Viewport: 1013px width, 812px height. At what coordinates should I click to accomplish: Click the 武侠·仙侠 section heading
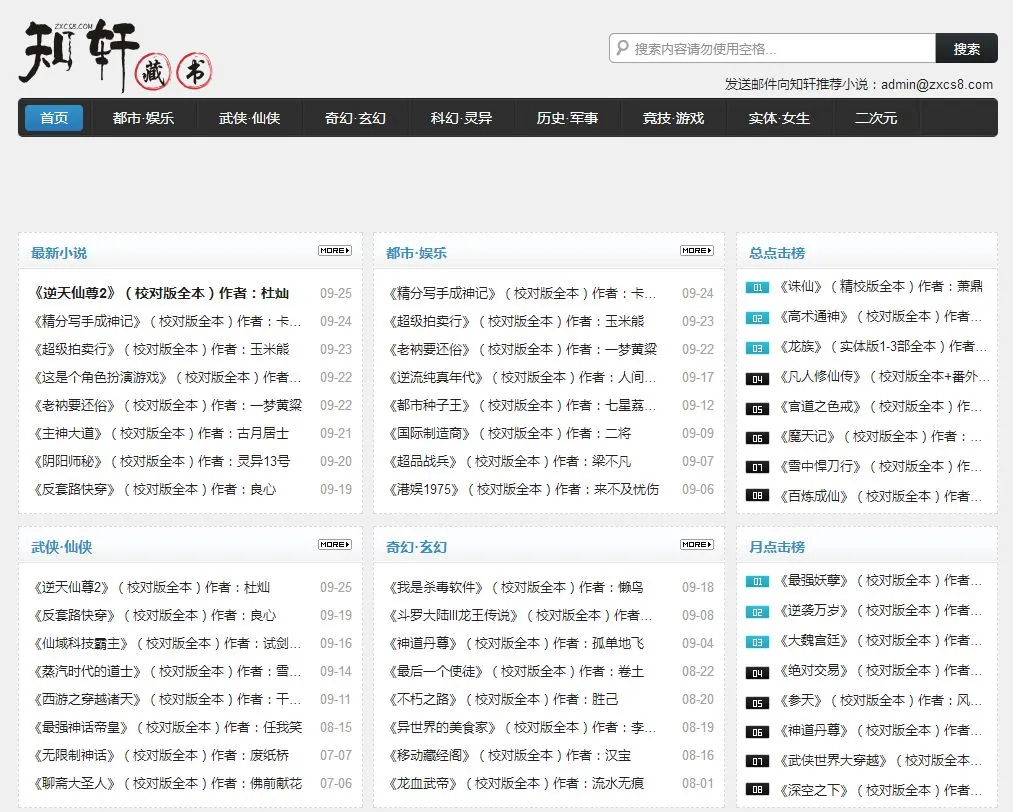pyautogui.click(x=61, y=547)
